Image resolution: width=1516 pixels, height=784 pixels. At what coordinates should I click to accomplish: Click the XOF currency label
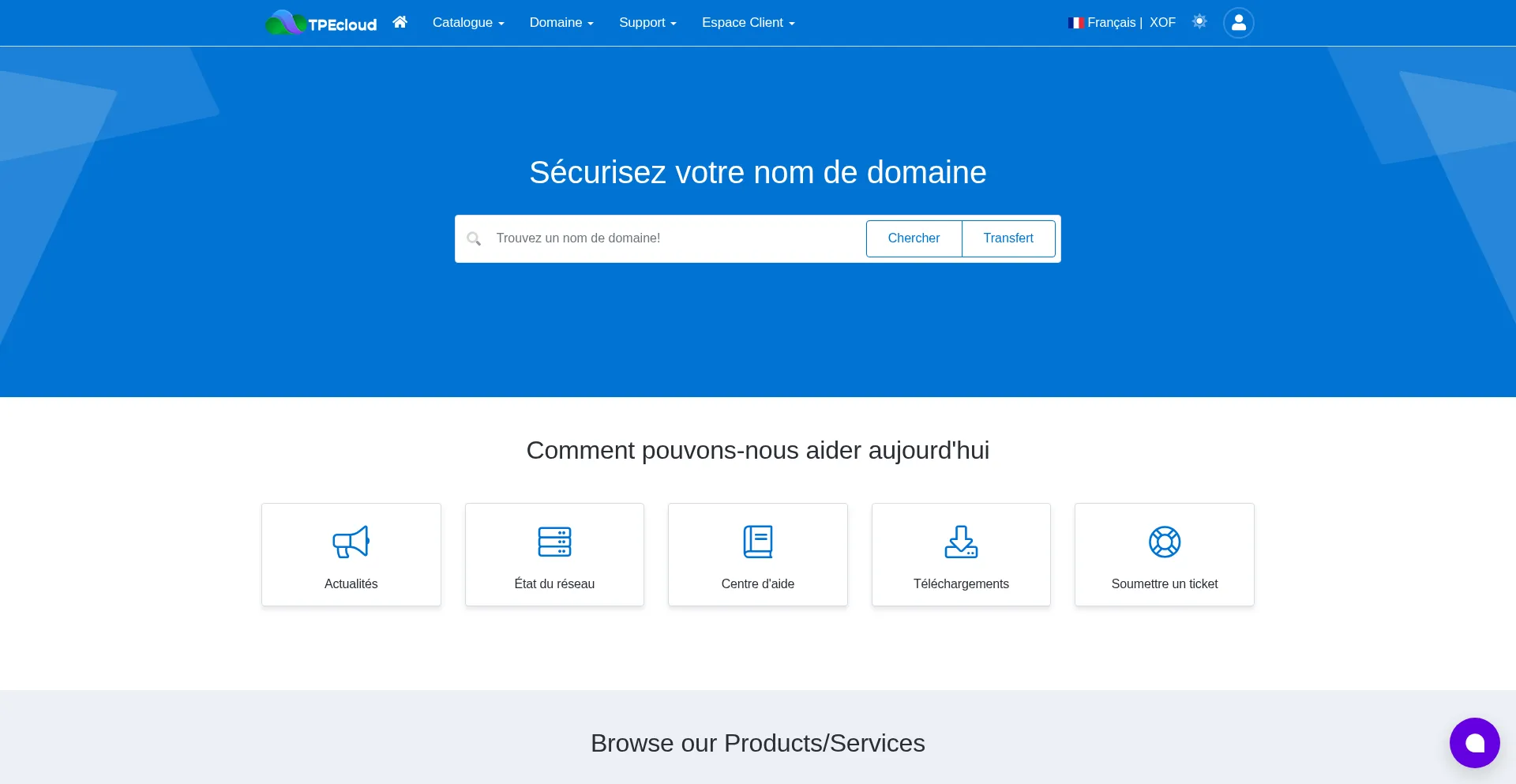tap(1162, 23)
